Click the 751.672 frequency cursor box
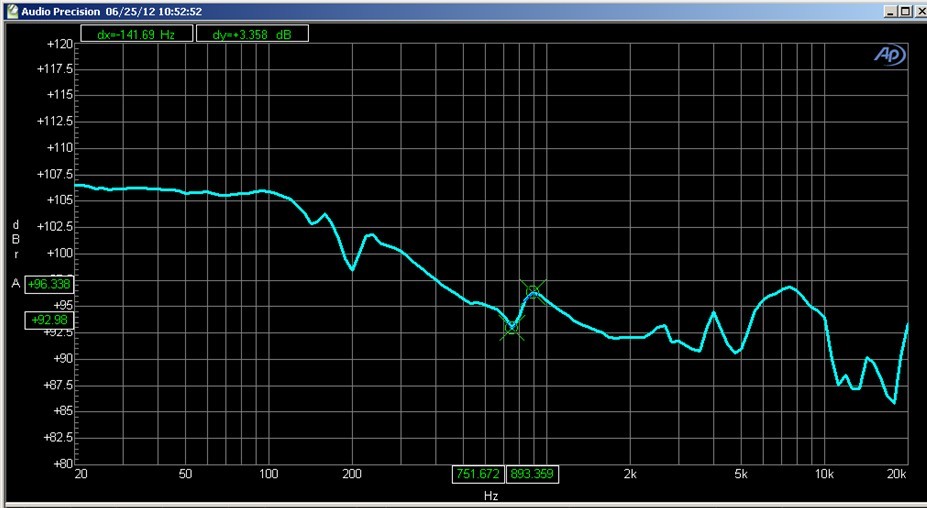This screenshot has height=508, width=927. pyautogui.click(x=477, y=474)
